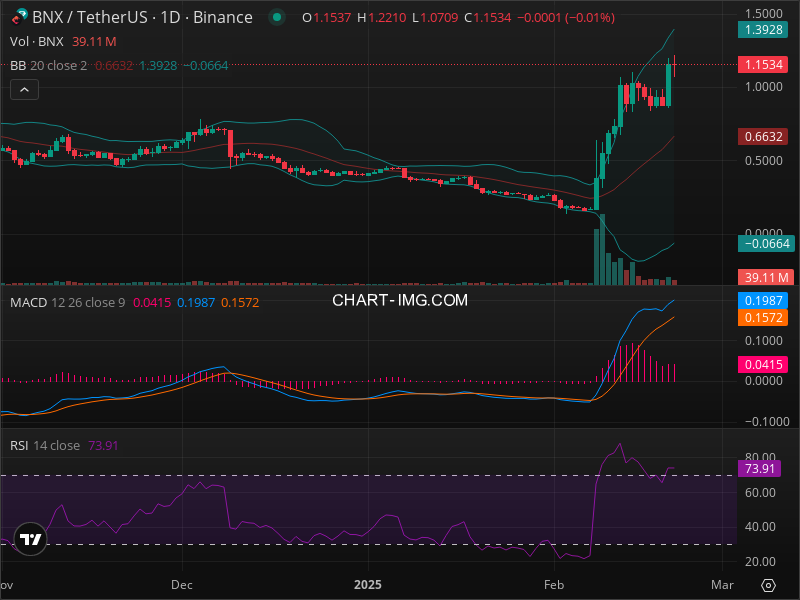Click the BNX coin logo icon
The height and width of the screenshot is (600, 800).
(19, 17)
